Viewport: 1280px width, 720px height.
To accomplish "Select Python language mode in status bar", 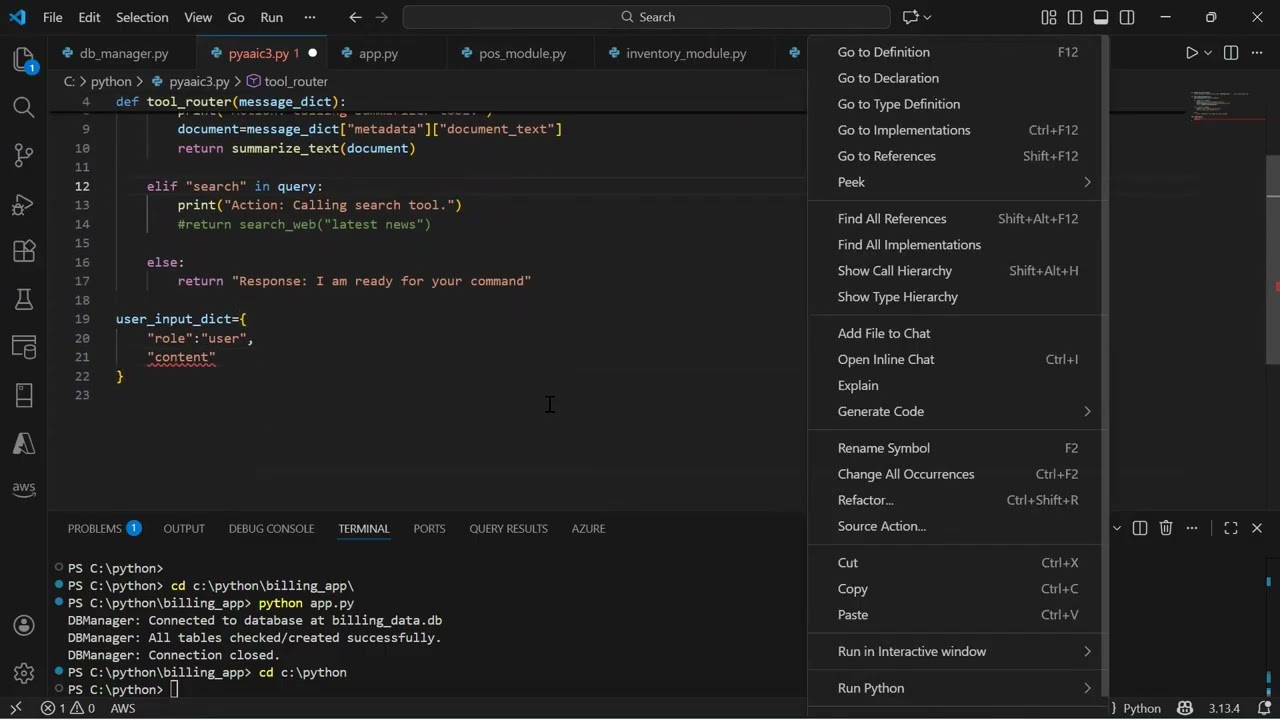I will point(1142,708).
